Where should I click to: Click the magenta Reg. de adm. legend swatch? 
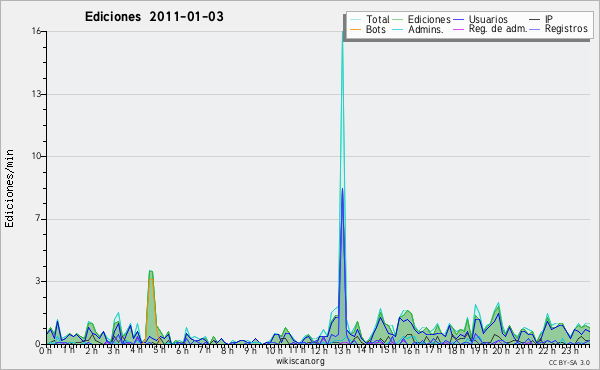458,29
